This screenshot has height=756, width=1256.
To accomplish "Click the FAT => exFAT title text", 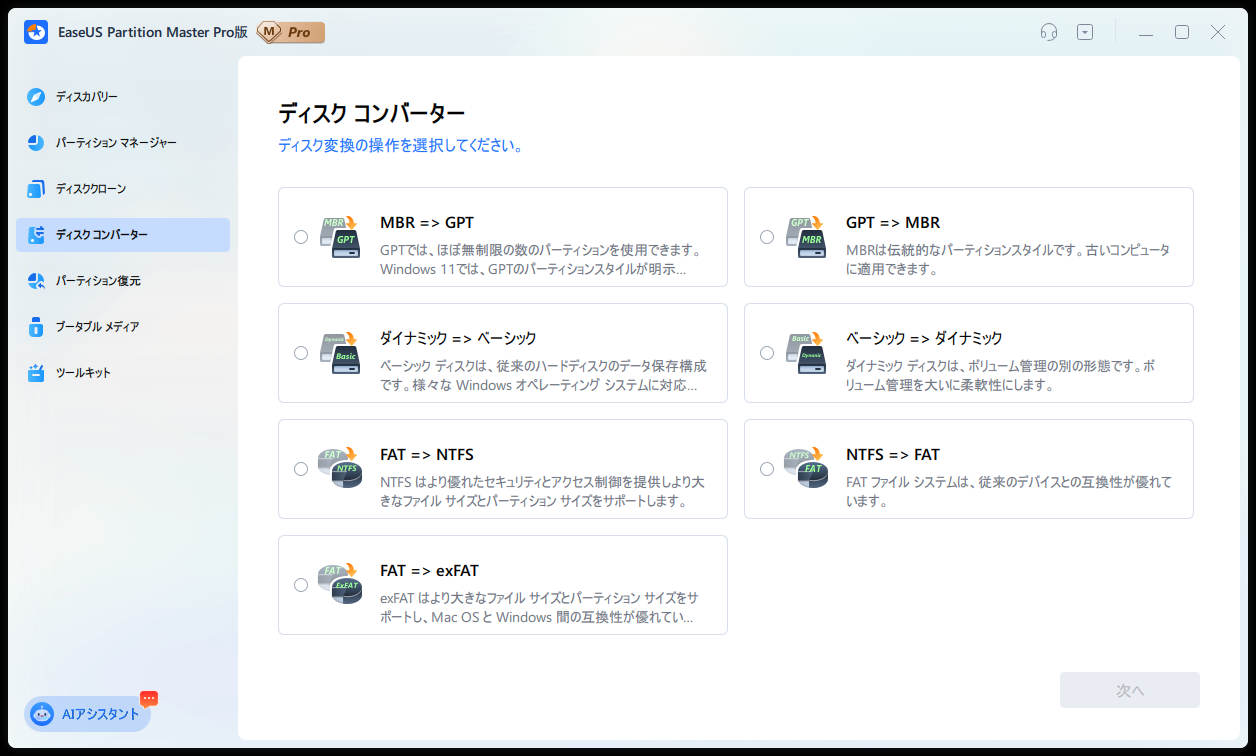I will pos(430,570).
